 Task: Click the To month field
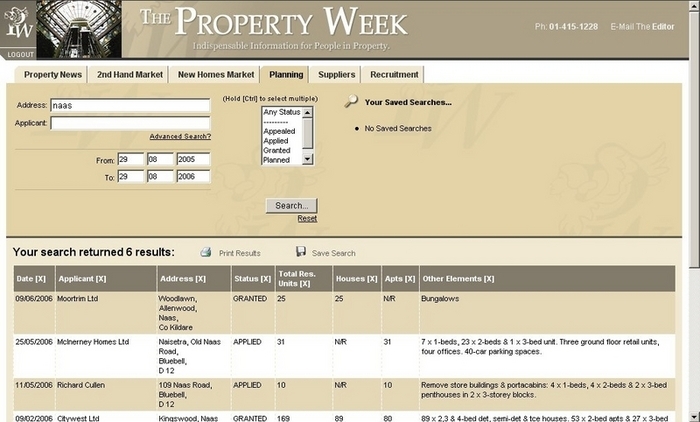click(160, 176)
